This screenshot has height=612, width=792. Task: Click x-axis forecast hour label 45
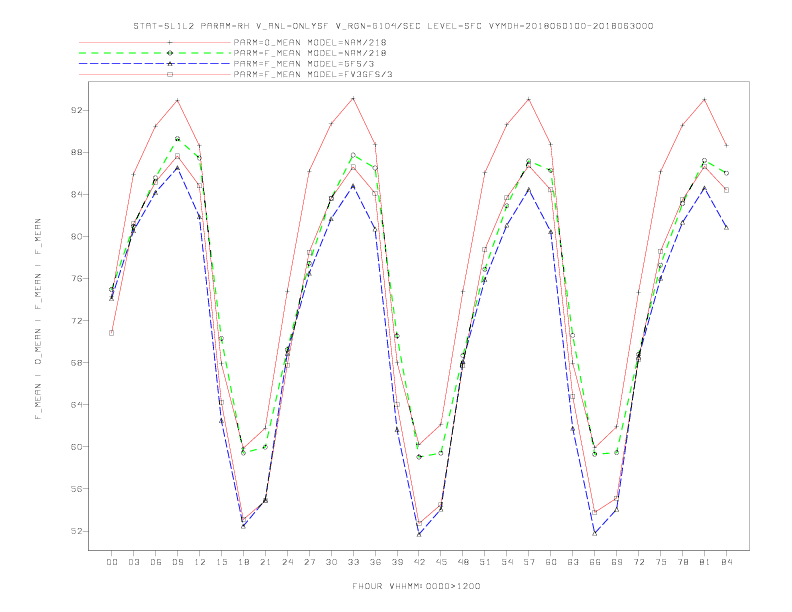pos(441,562)
